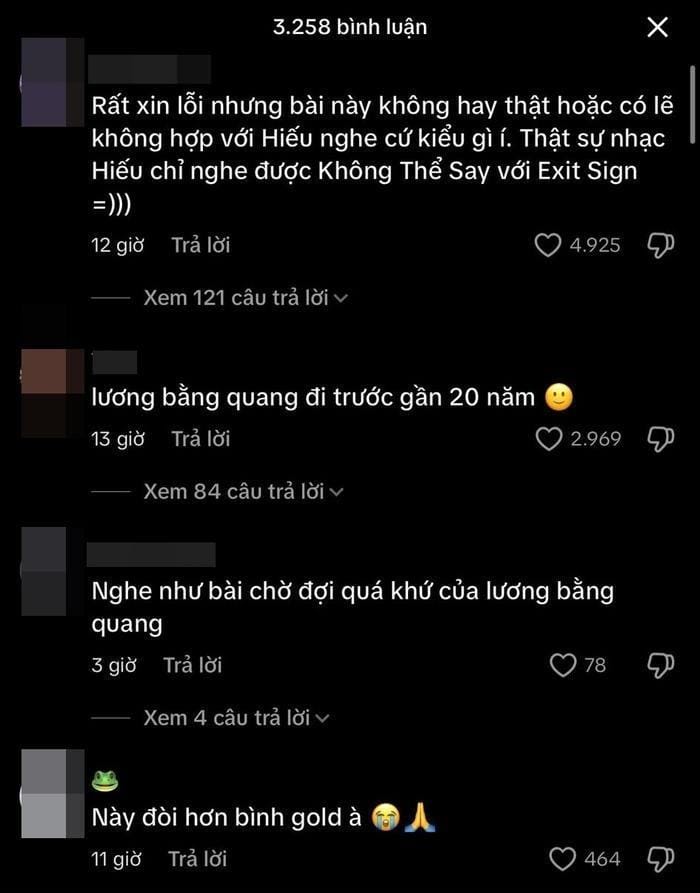
Task: Dislike the 'bài chờ đợi quá khứ' comment
Action: (x=661, y=665)
